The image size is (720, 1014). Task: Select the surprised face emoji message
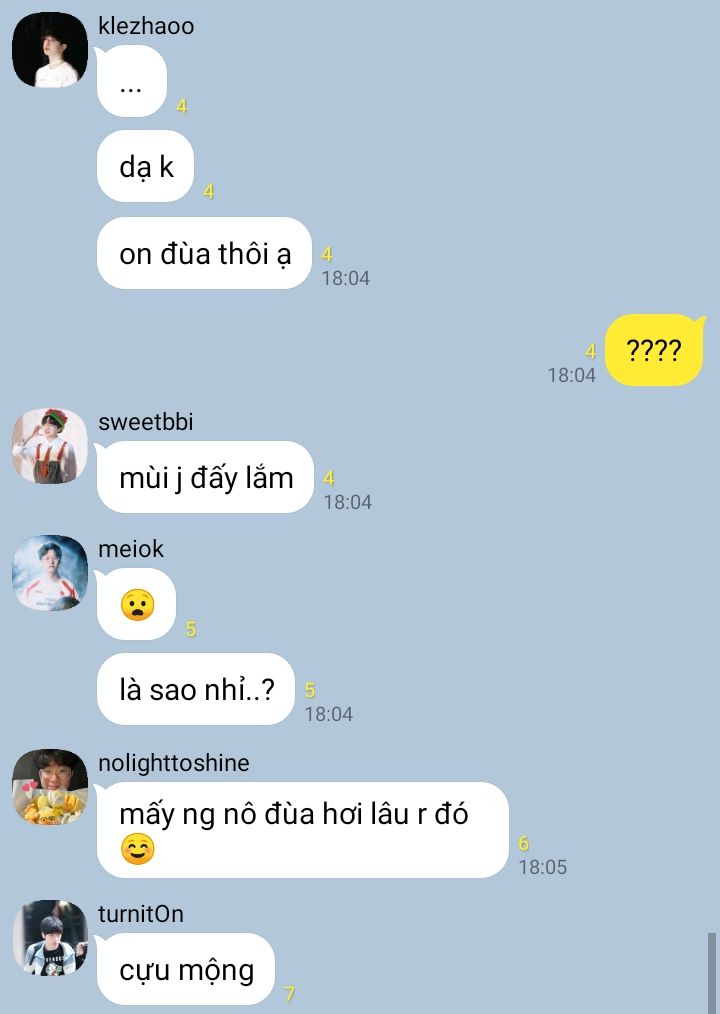137,605
